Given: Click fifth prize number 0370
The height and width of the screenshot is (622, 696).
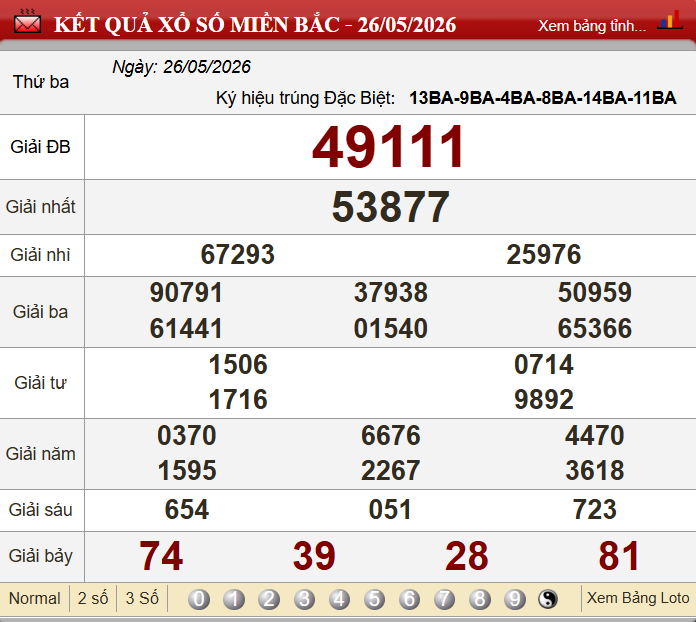Looking at the screenshot, I should [187, 435].
